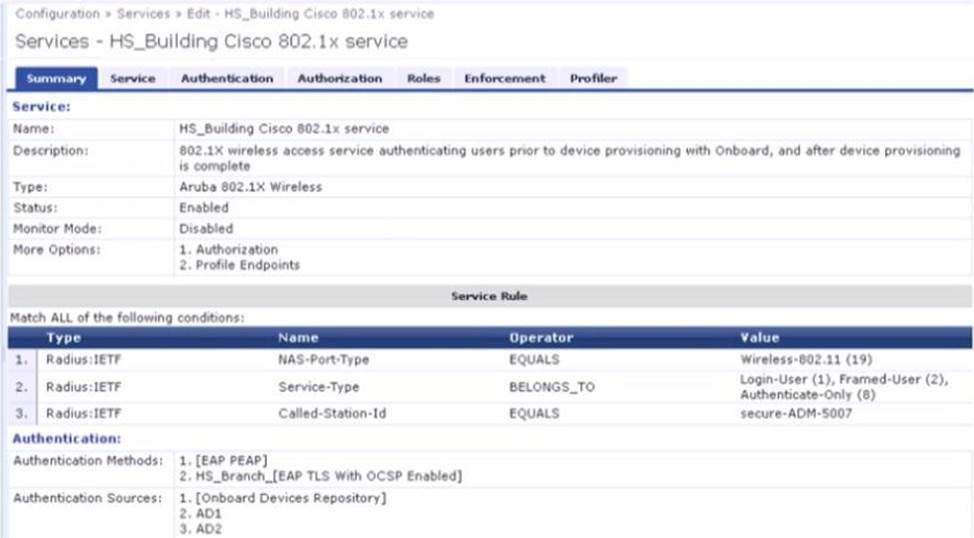Go to the Authentication tab
The image size is (974, 538).
click(x=226, y=78)
